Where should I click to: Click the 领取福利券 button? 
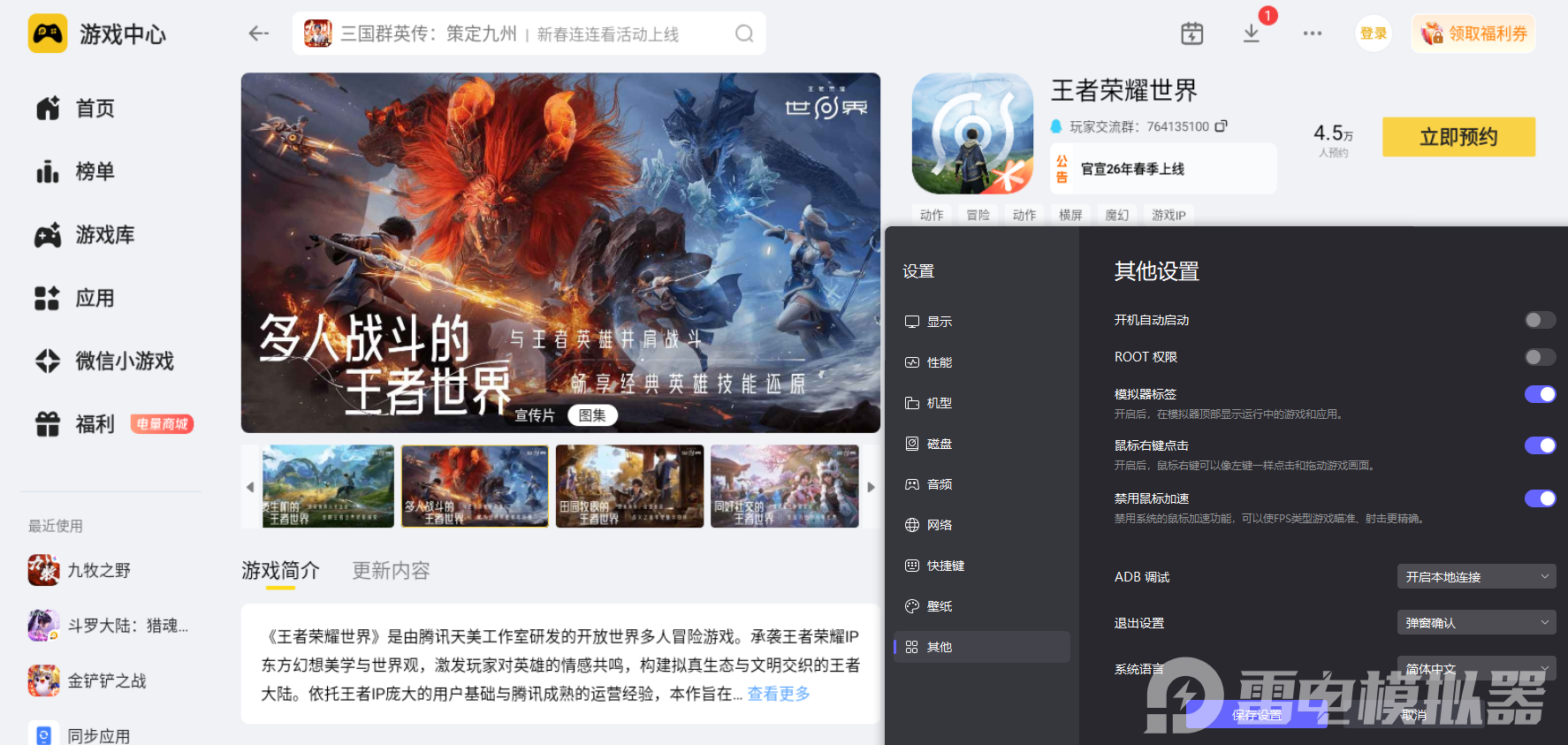tap(1473, 34)
